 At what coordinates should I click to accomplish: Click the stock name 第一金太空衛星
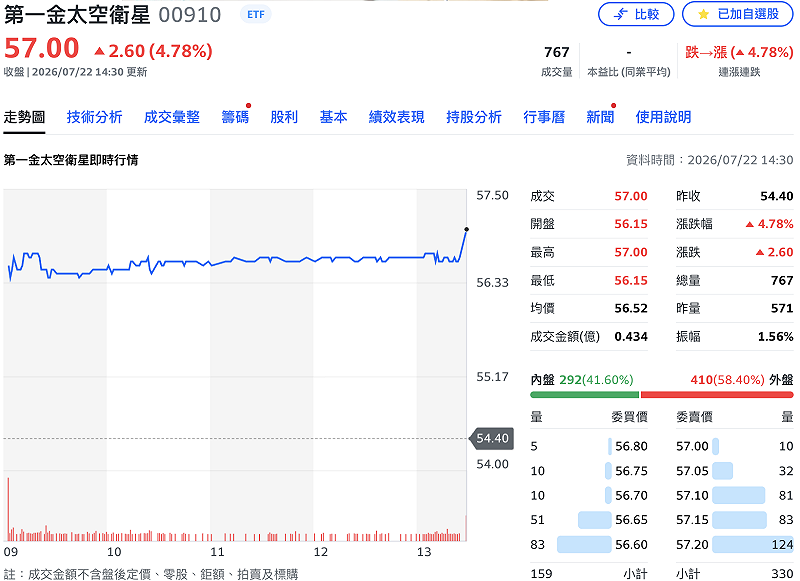[x=77, y=14]
